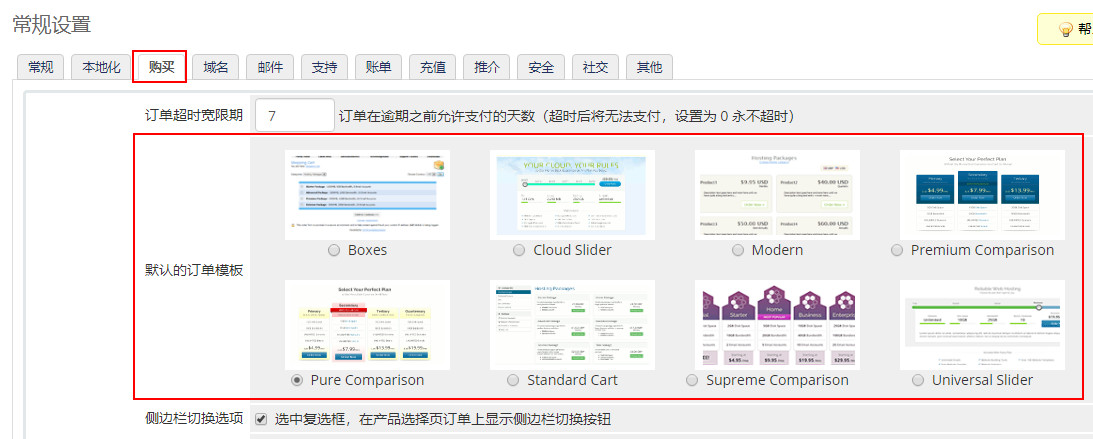Click the 常规设置 page heading
This screenshot has height=439, width=1093.
(x=52, y=24)
